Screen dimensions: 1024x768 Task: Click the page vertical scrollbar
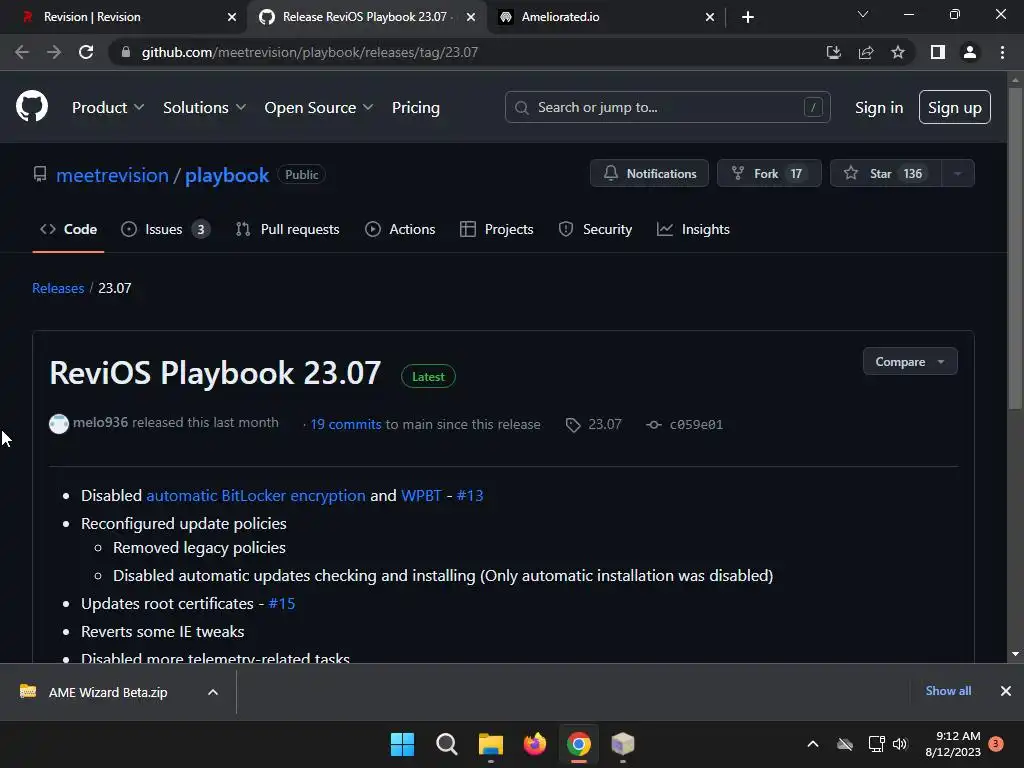click(1015, 248)
